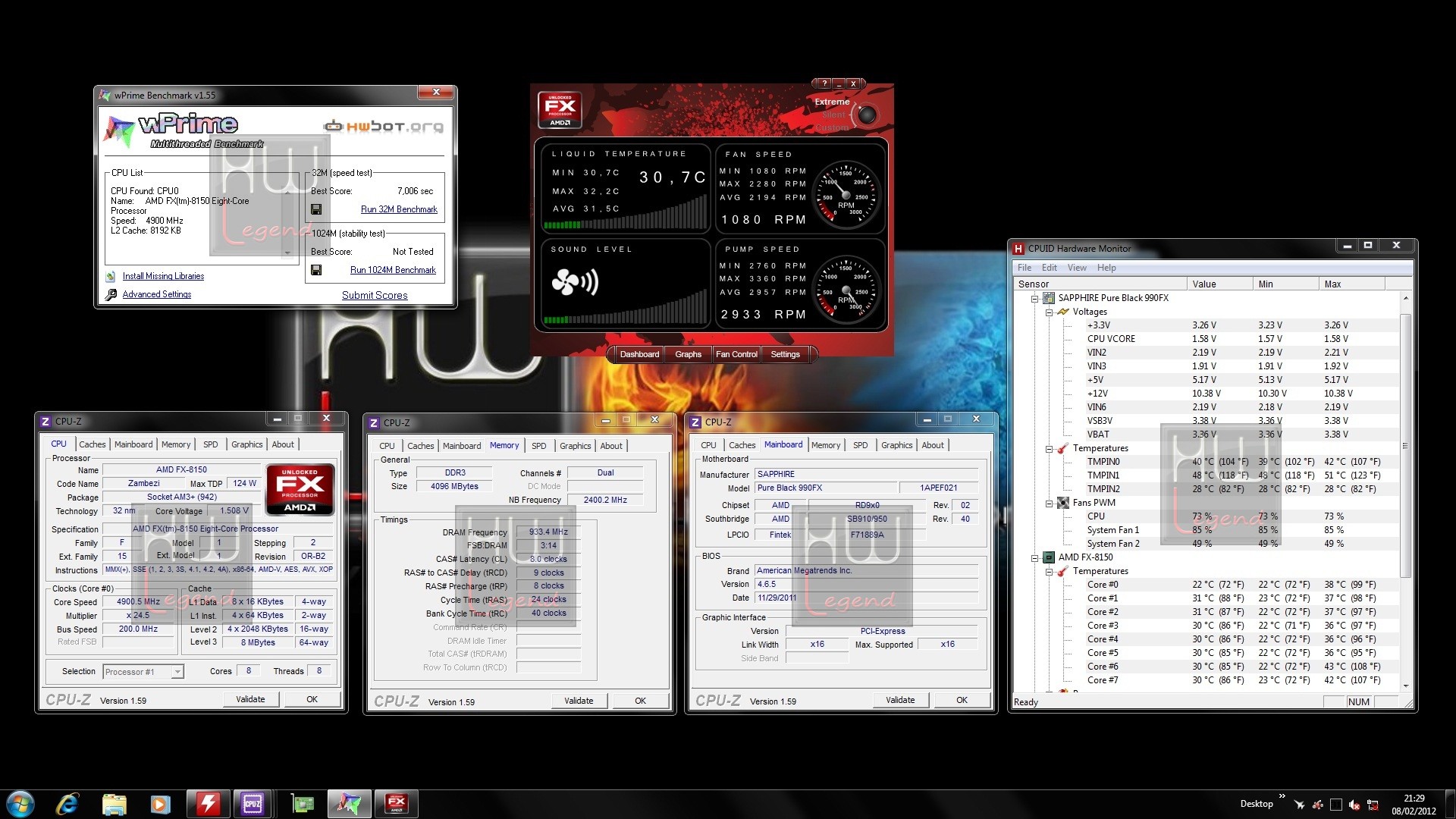Click the Max column header in Hardware Monitor

pos(1352,284)
